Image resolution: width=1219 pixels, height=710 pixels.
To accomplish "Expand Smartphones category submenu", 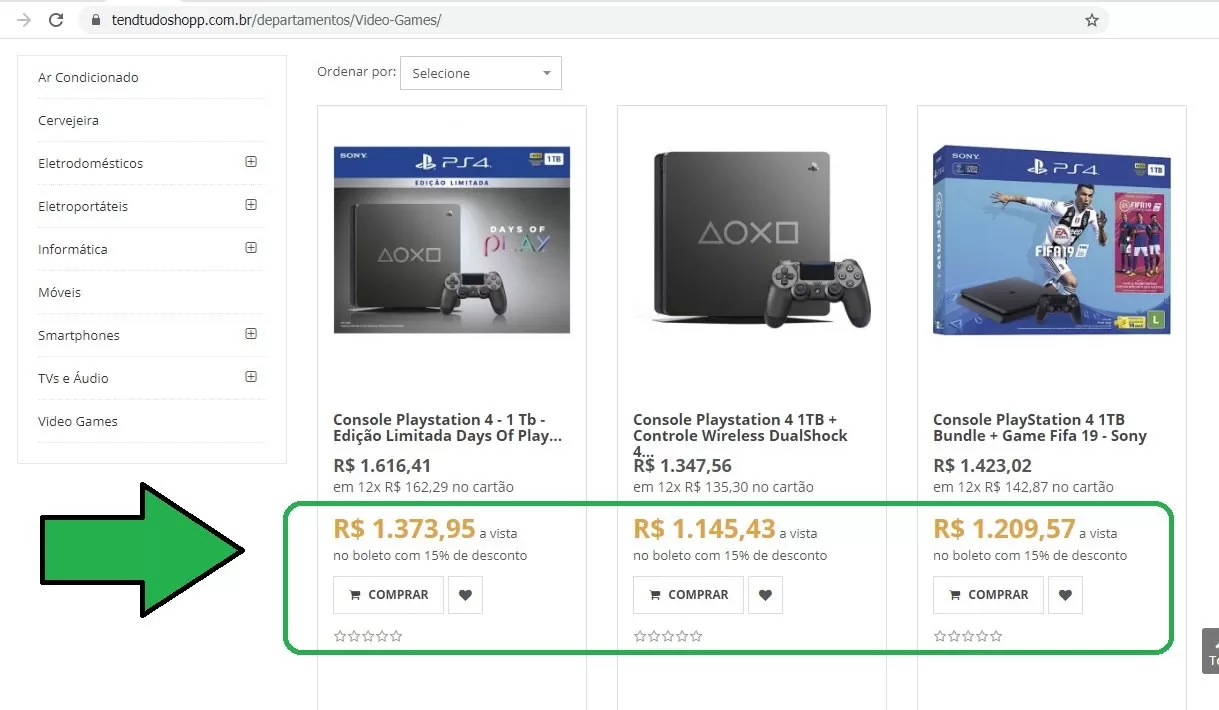I will coord(251,334).
